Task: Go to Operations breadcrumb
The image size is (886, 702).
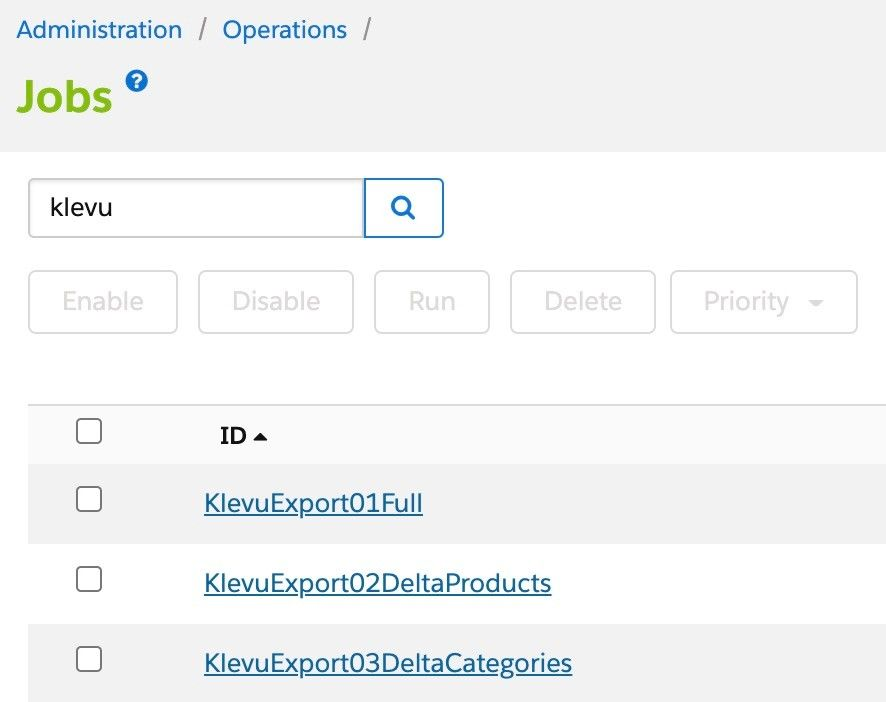Action: (x=285, y=29)
